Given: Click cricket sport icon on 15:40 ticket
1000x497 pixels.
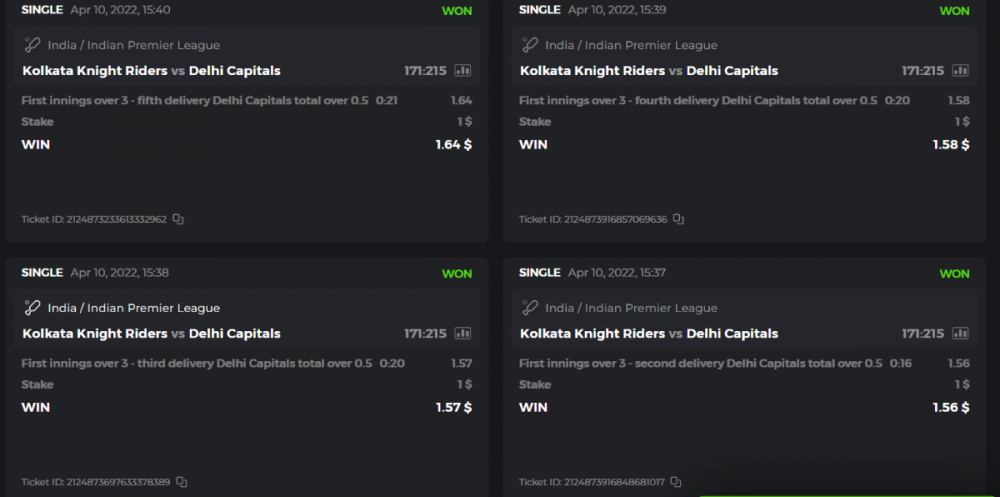Looking at the screenshot, I should [32, 45].
